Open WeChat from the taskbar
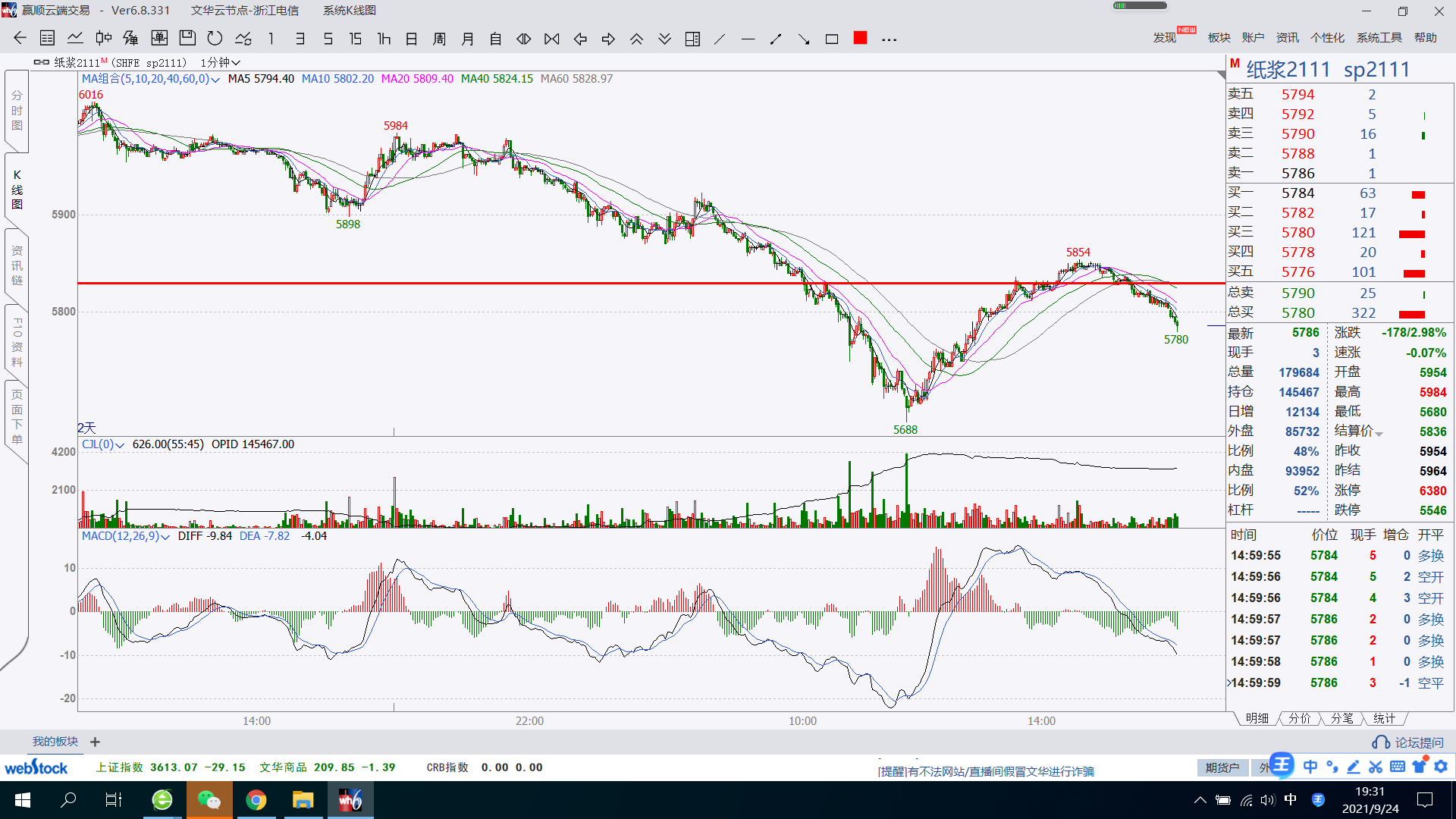 (x=209, y=800)
